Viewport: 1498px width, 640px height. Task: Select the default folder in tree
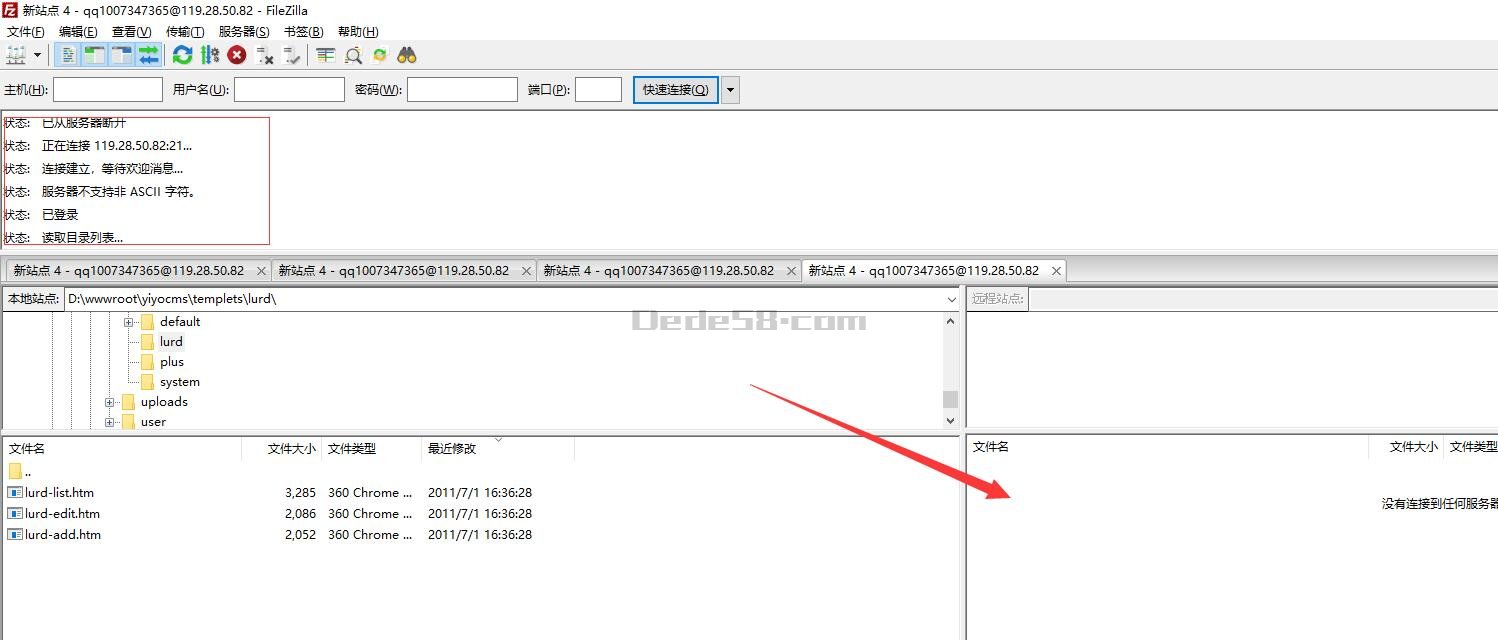coord(180,322)
